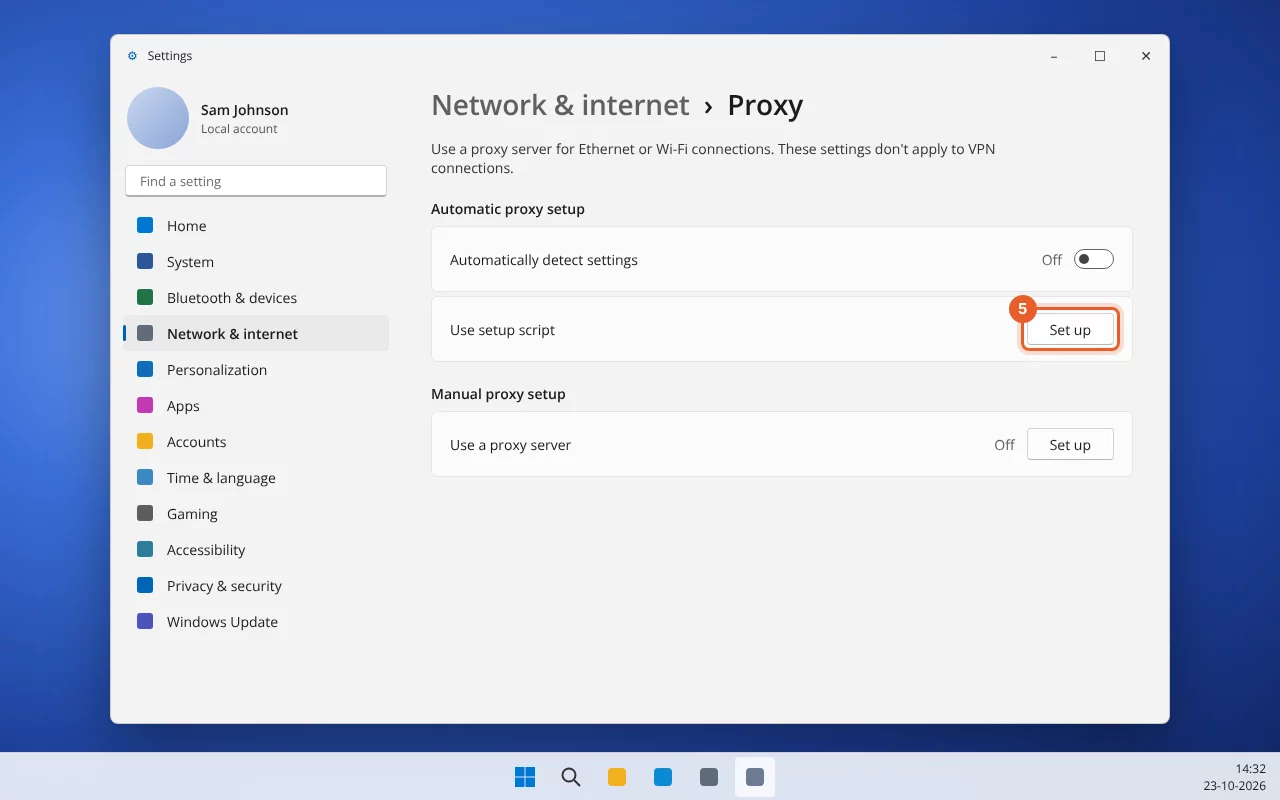Click the Accessibility icon in the sidebar
1280x800 pixels.
145,550
